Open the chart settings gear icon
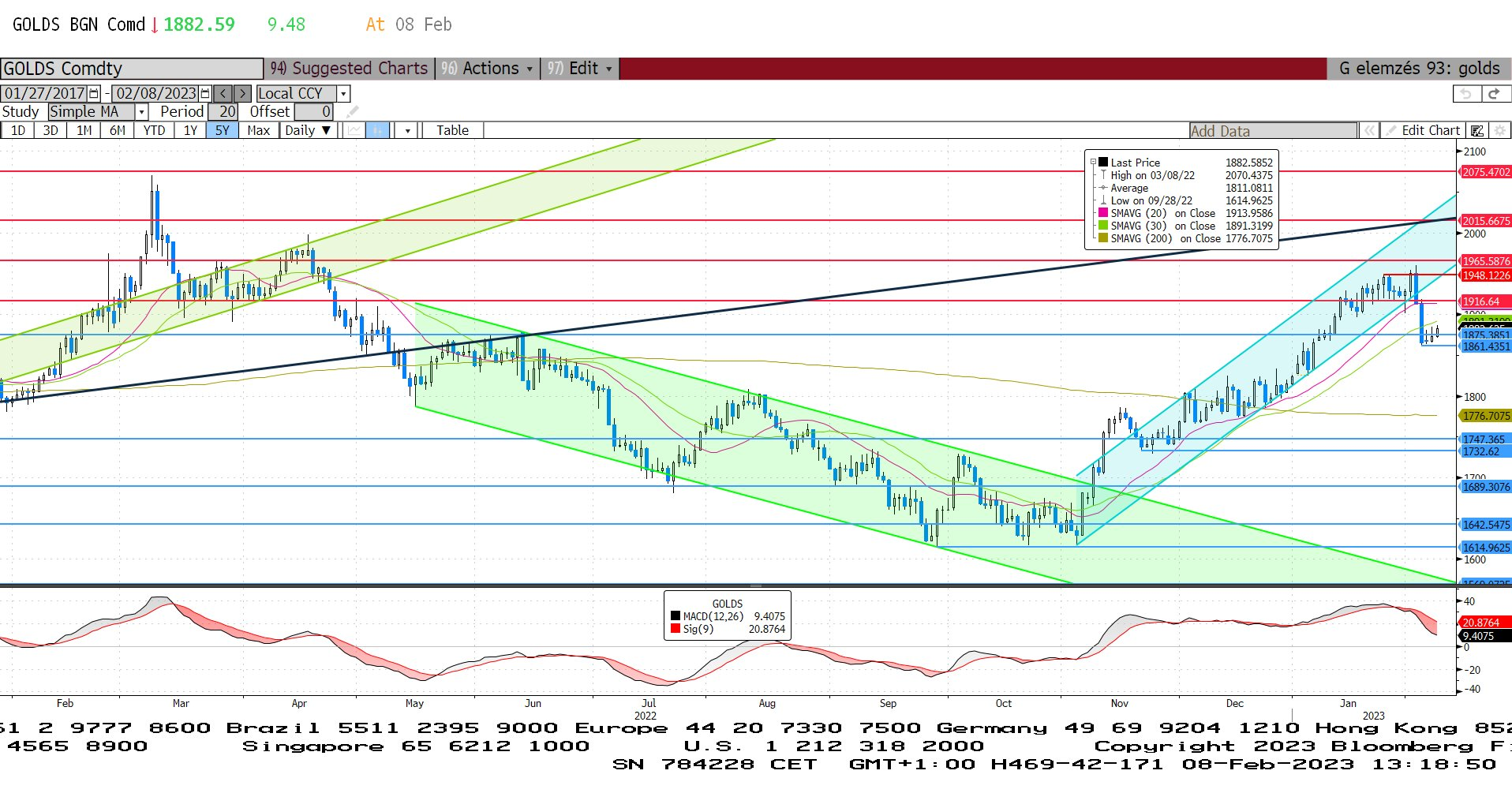This screenshot has height=808, width=1512. (1499, 130)
